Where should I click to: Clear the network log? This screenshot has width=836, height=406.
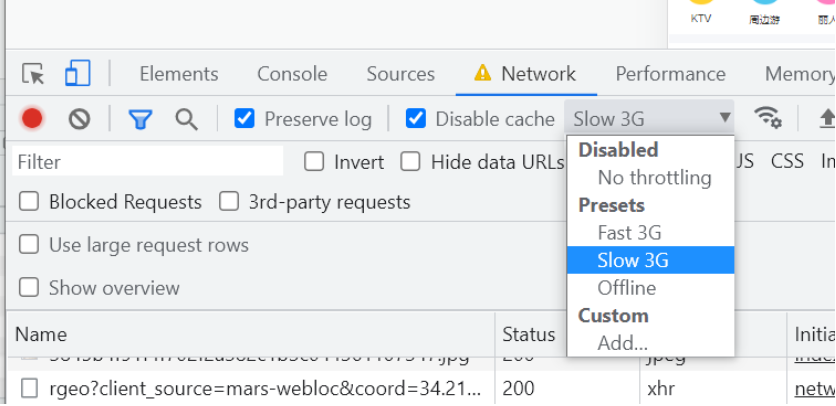[x=79, y=119]
